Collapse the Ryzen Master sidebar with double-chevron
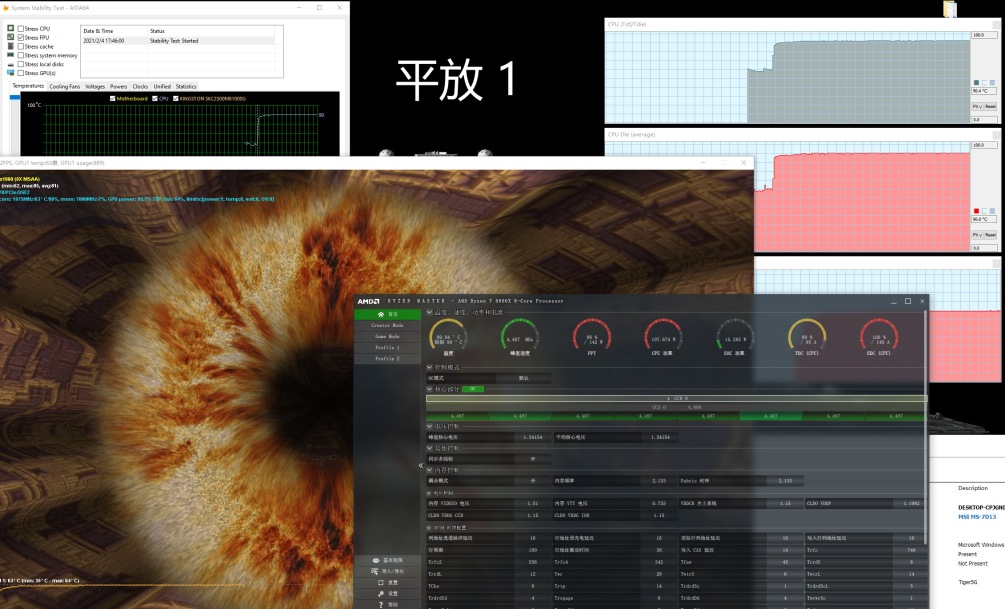The image size is (1005, 609). coord(421,465)
